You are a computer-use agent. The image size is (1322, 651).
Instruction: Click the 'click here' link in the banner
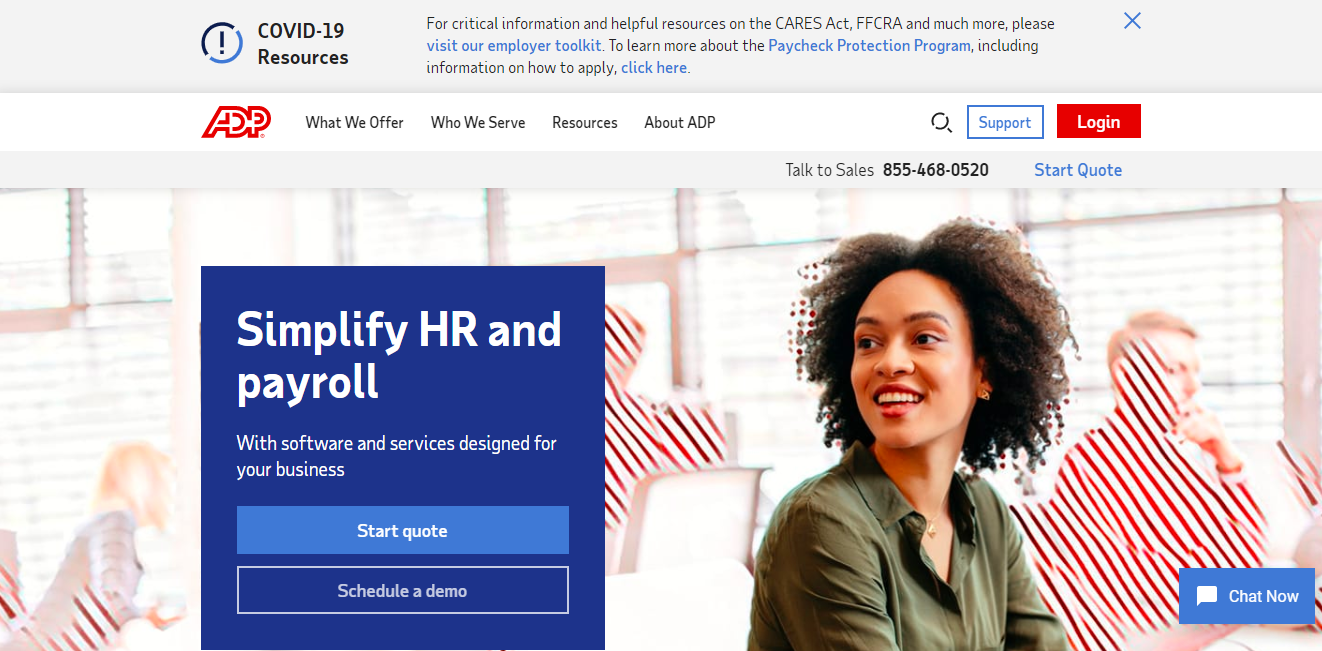(653, 68)
